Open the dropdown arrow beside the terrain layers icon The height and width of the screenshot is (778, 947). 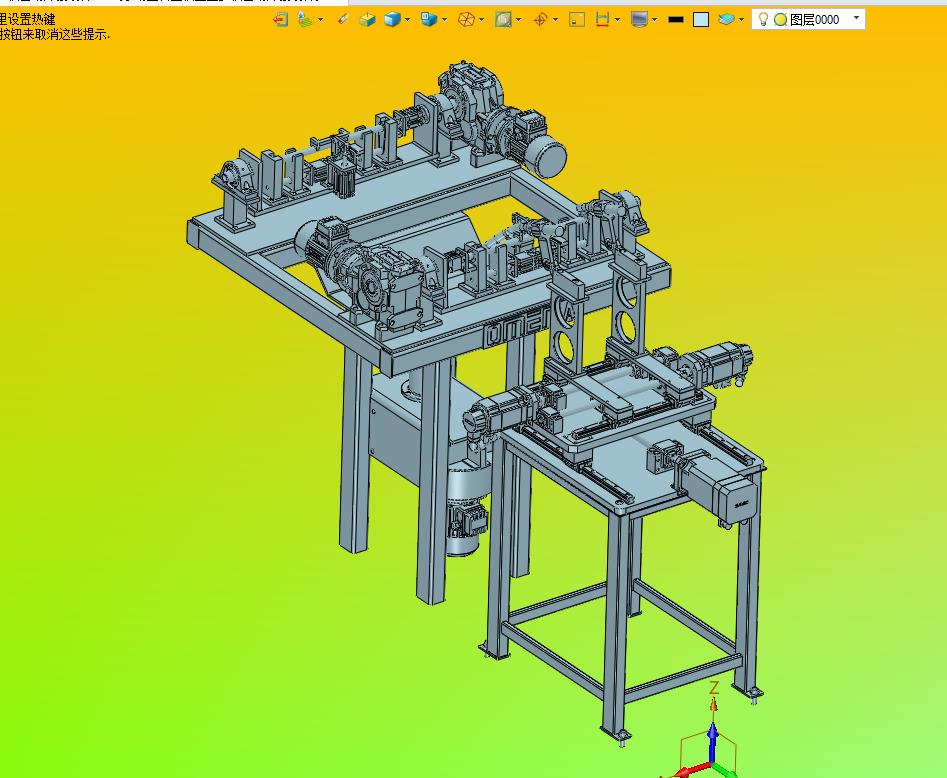coord(321,19)
